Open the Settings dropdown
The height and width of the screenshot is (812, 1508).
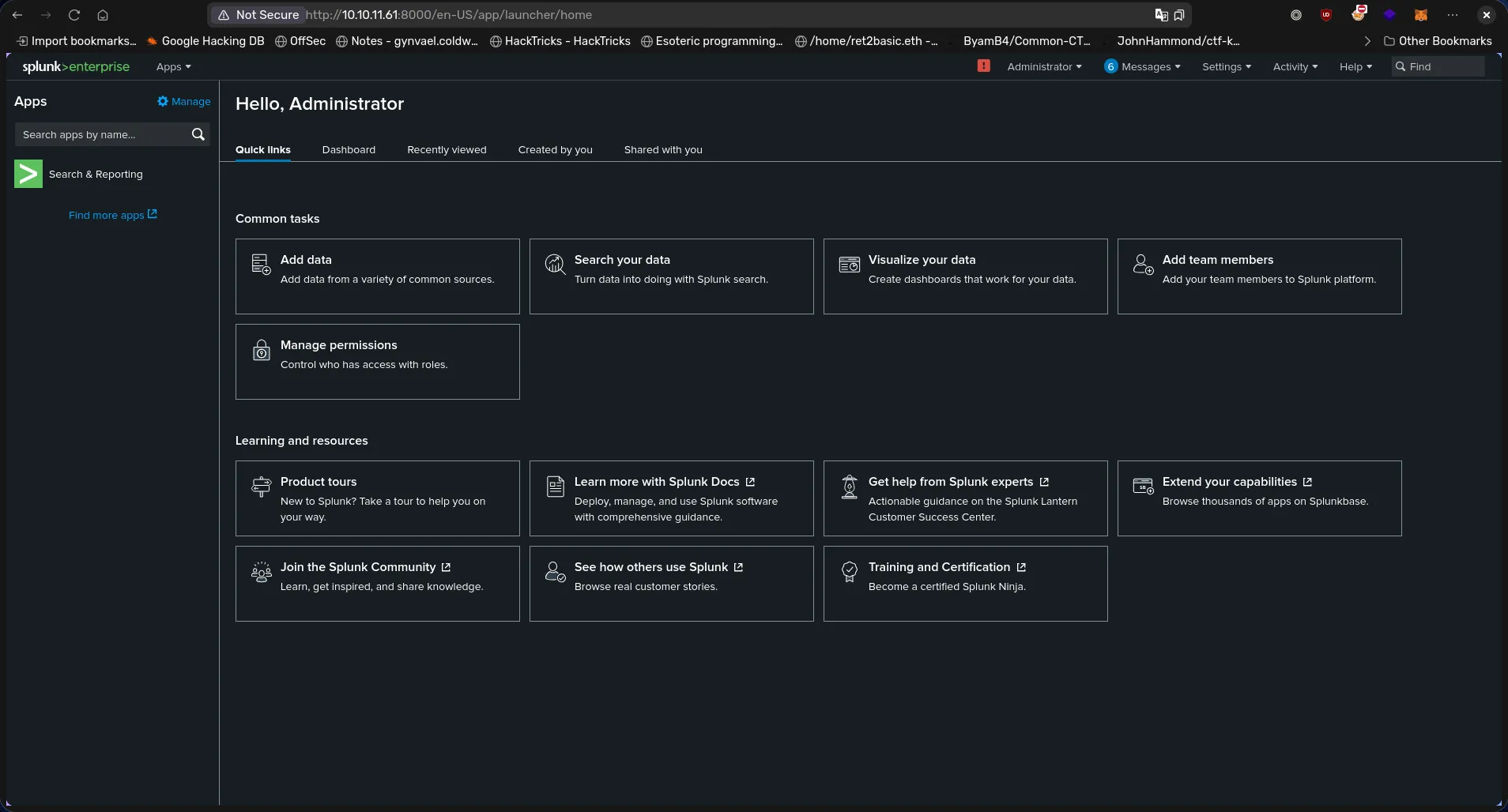click(x=1227, y=67)
